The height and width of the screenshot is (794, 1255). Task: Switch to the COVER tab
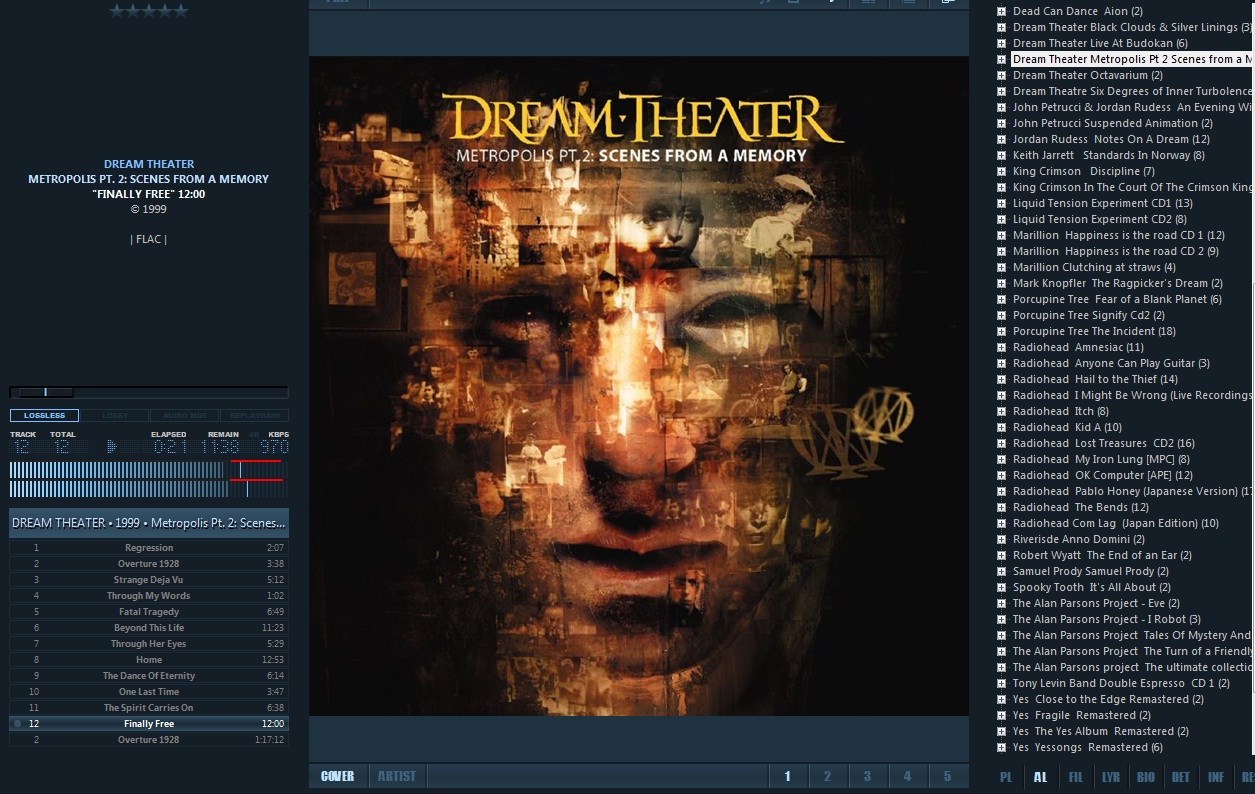(x=338, y=776)
